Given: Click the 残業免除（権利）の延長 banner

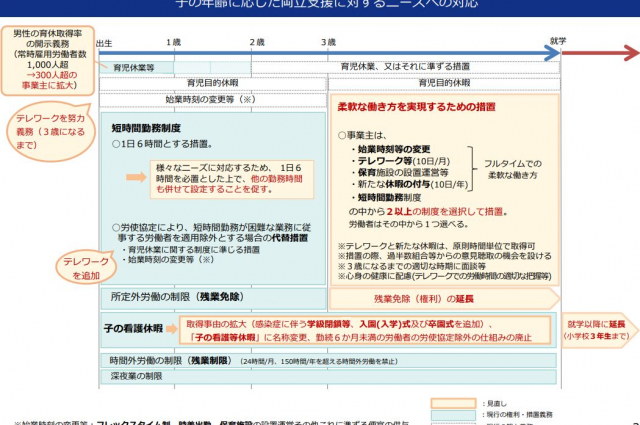Looking at the screenshot, I should (444, 299).
